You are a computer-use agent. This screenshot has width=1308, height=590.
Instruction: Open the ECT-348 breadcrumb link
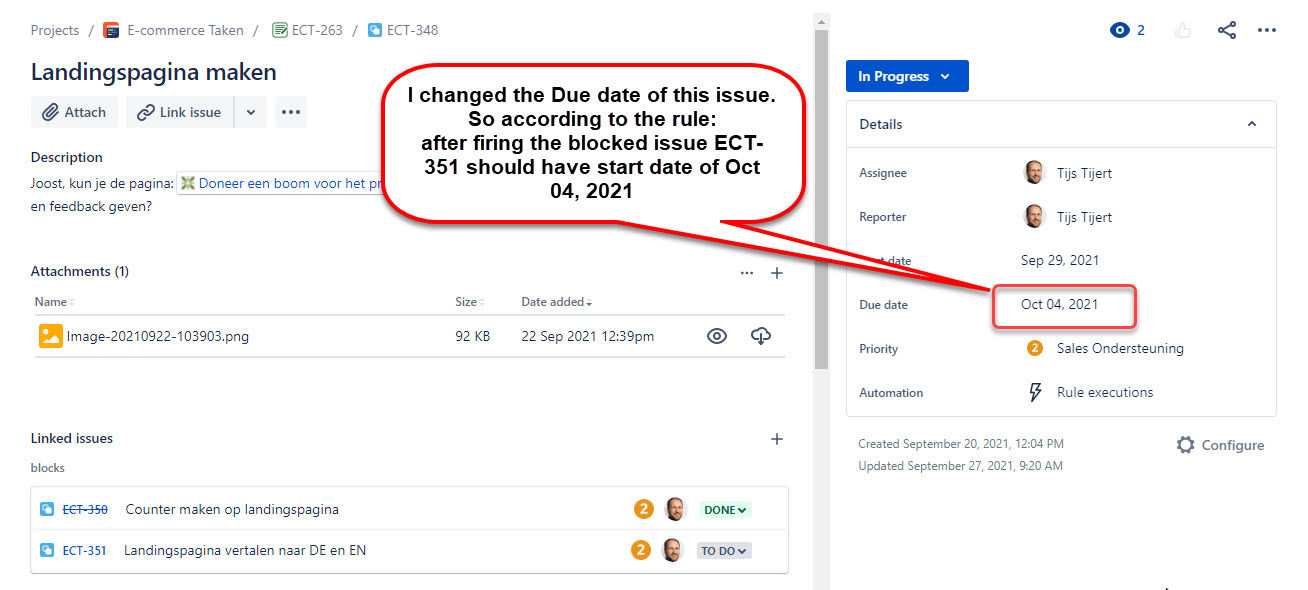pyautogui.click(x=412, y=30)
